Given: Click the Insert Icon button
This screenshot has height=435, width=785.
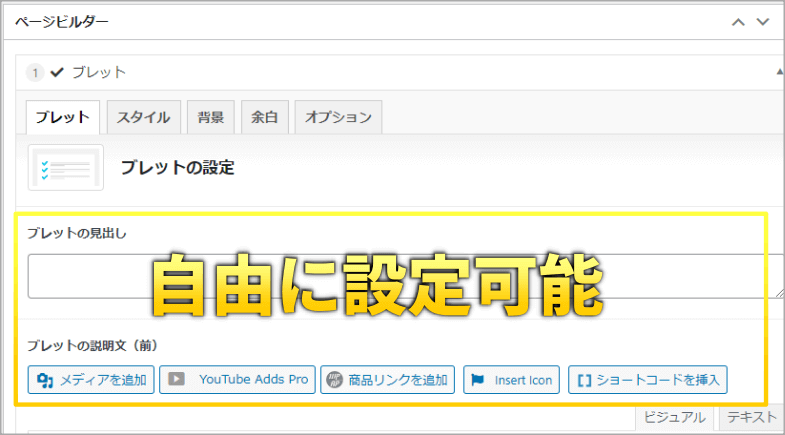Looking at the screenshot, I should (511, 380).
